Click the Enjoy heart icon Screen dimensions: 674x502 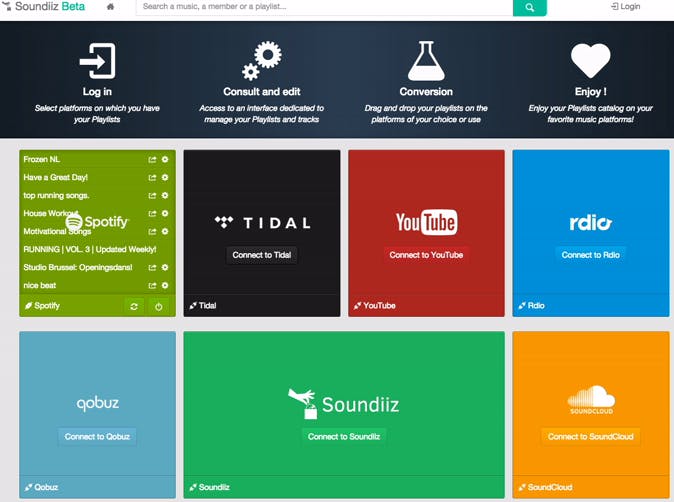[590, 61]
